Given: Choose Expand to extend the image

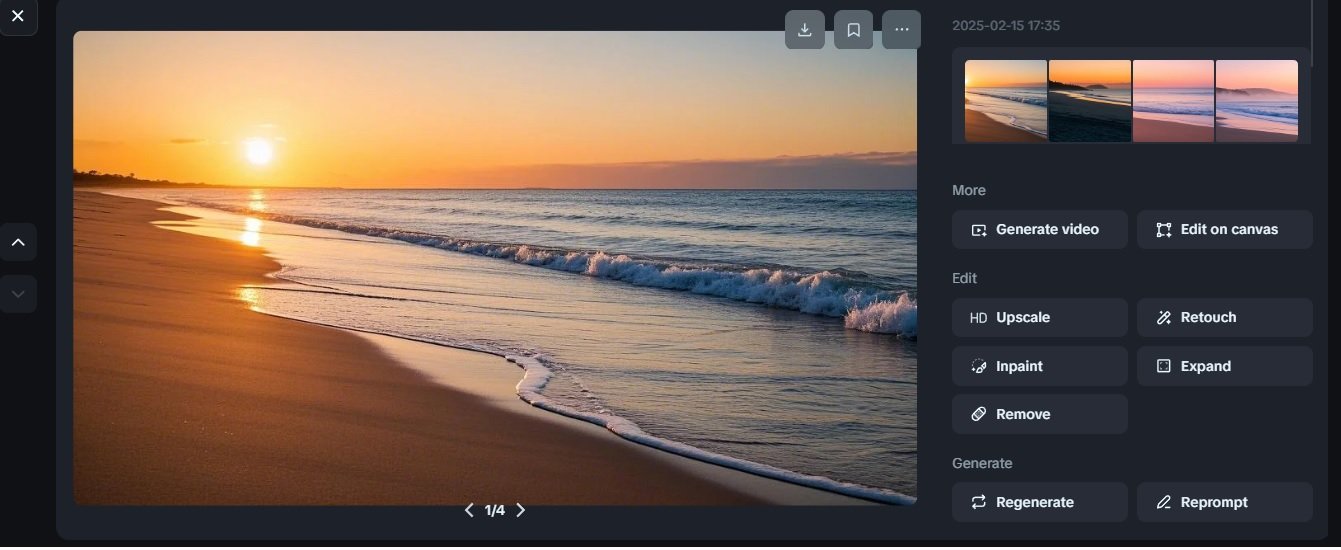Looking at the screenshot, I should [x=1225, y=366].
